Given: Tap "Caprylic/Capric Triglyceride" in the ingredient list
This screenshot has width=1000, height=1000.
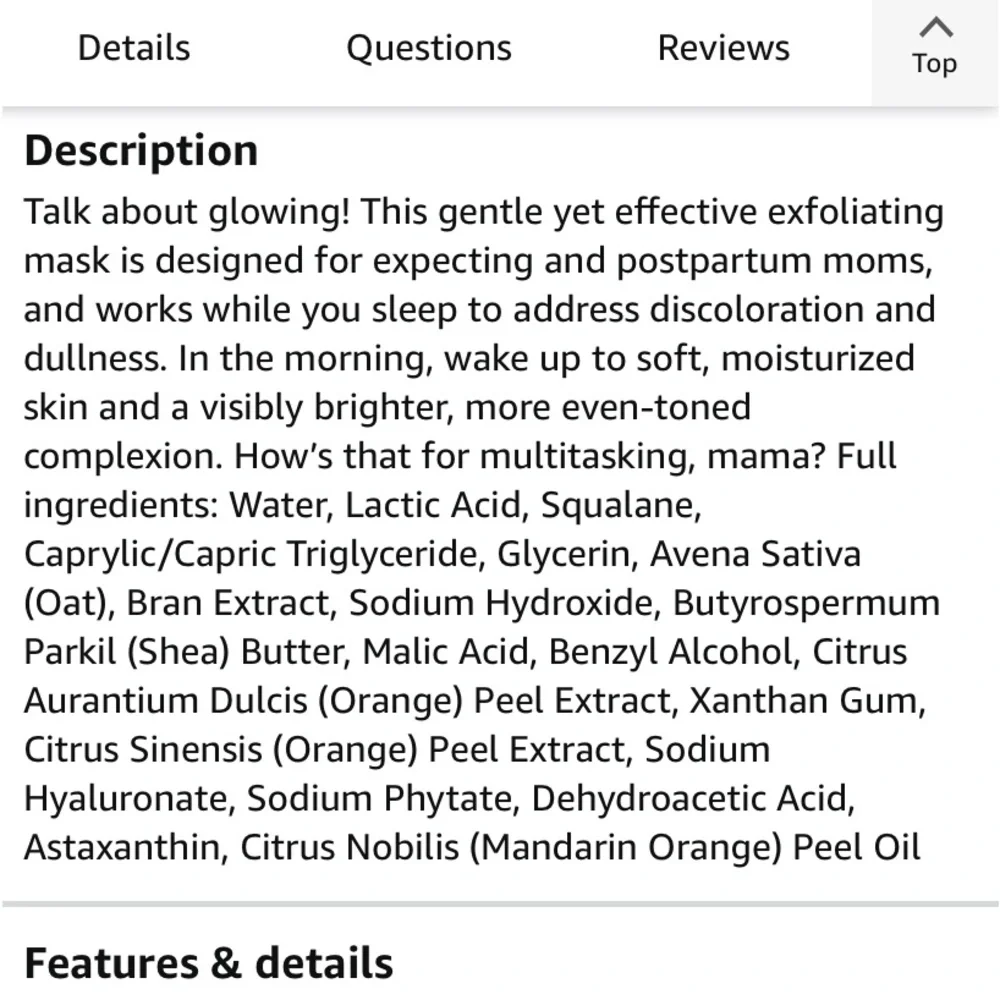Looking at the screenshot, I should coord(251,554).
